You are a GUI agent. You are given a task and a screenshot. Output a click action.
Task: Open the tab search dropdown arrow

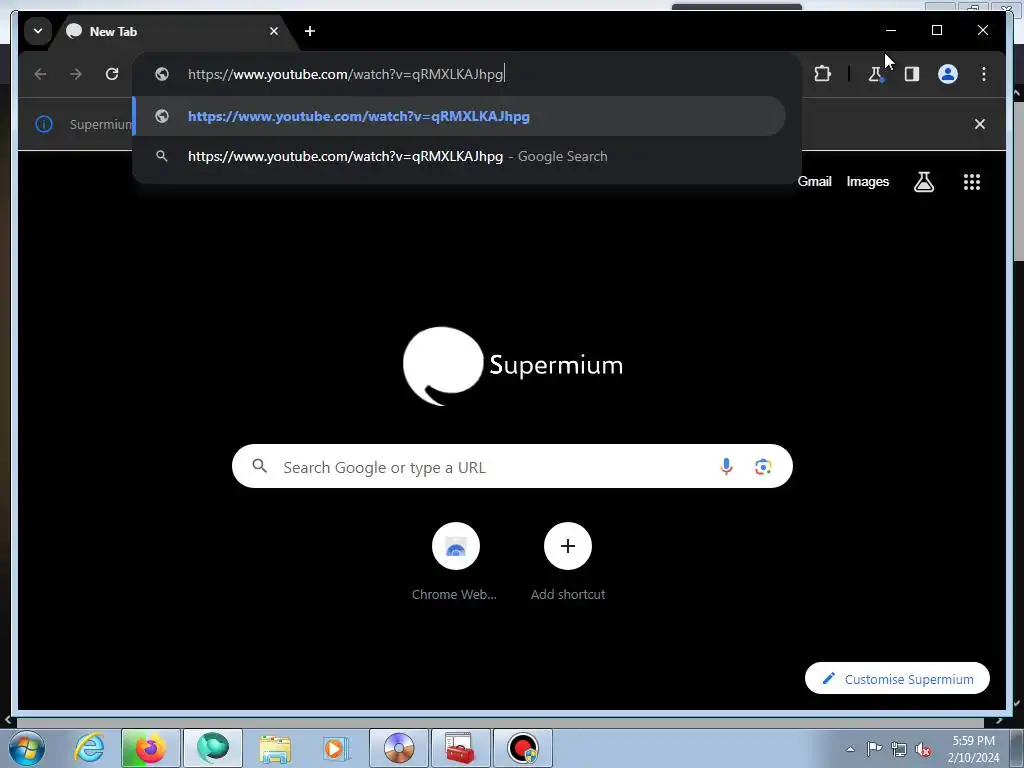[x=38, y=31]
